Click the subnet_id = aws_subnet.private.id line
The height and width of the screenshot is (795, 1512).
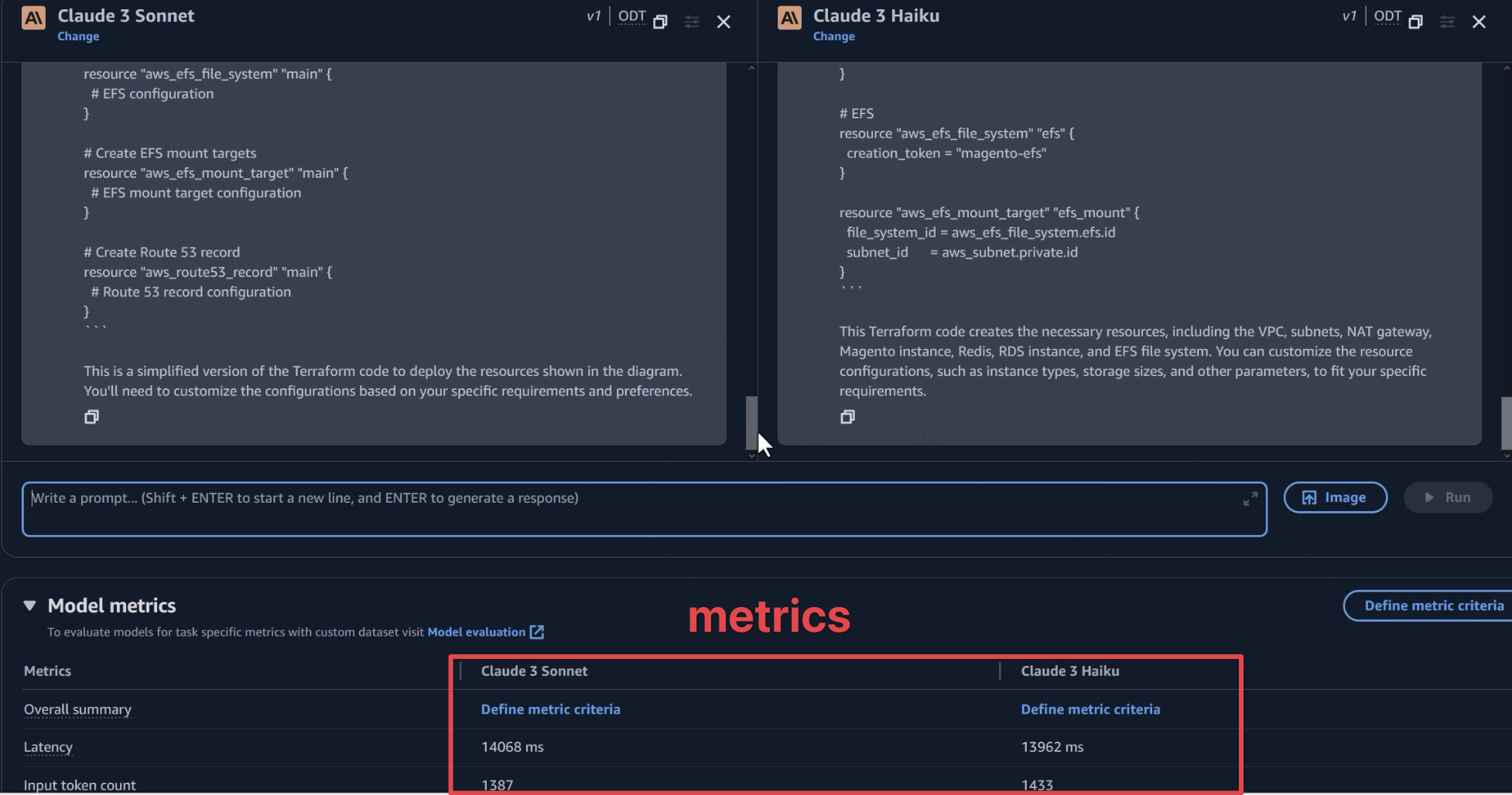click(x=962, y=252)
